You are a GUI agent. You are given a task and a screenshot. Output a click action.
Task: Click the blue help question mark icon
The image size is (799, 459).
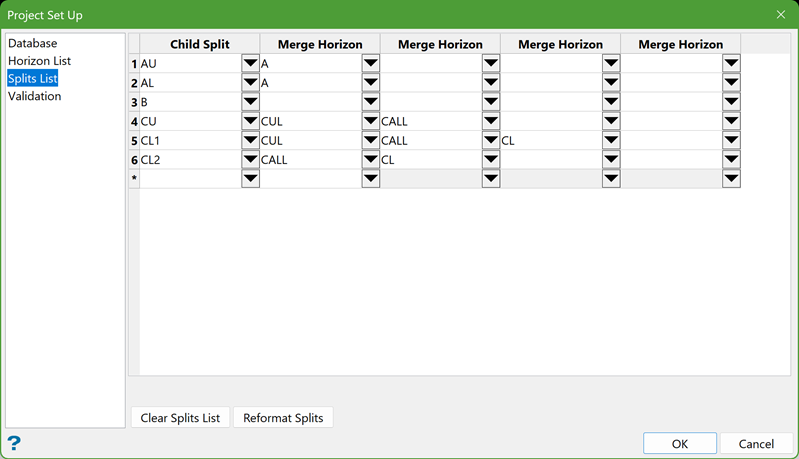[14, 443]
